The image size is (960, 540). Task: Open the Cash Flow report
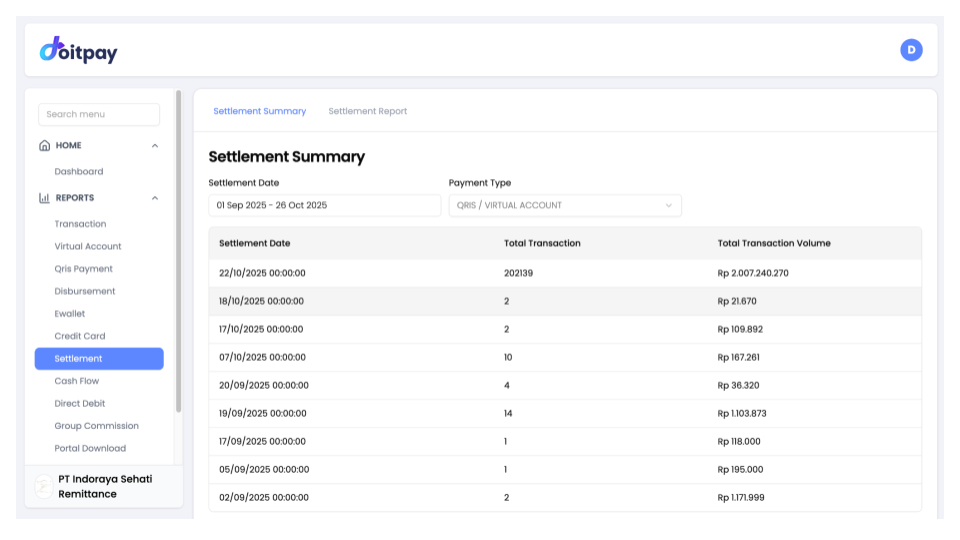coord(77,381)
